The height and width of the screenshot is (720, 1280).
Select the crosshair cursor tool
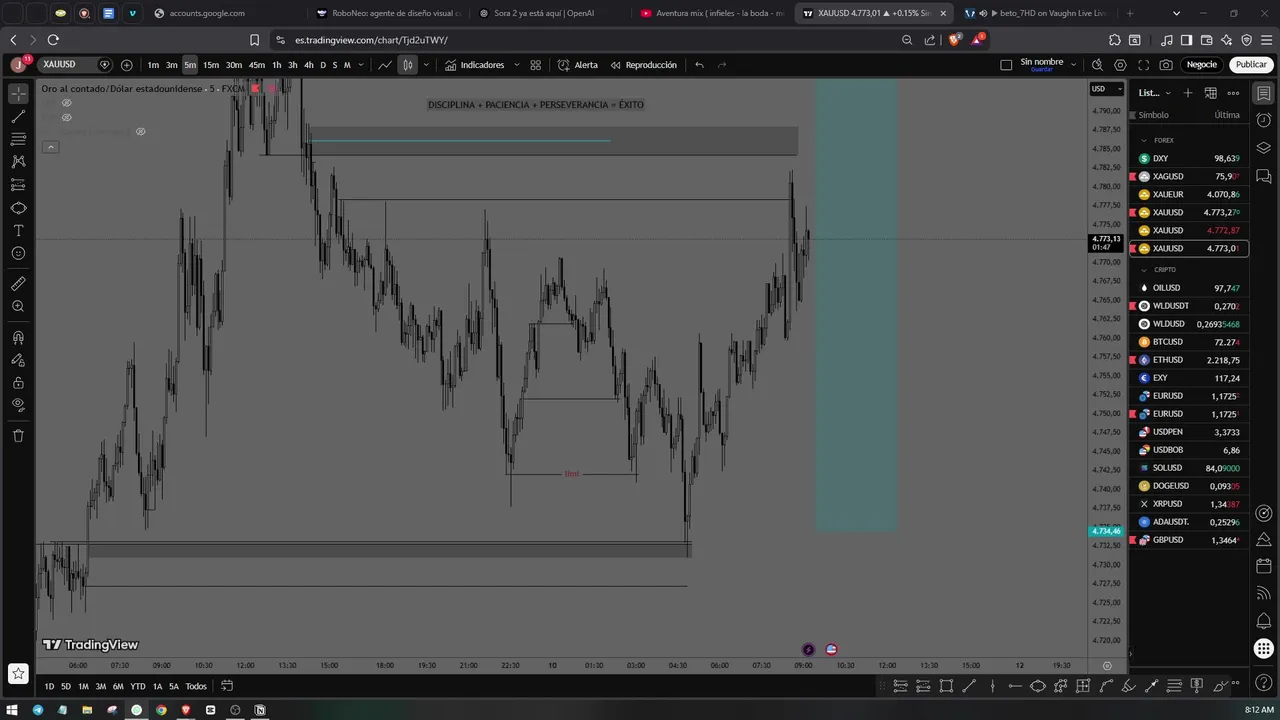18,93
